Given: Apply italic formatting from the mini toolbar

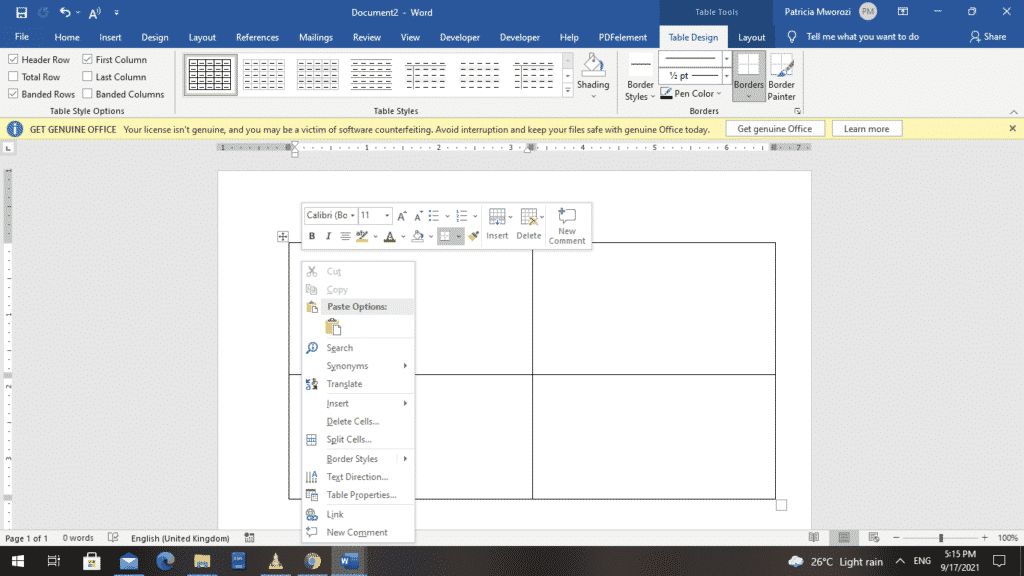Looking at the screenshot, I should 328,236.
